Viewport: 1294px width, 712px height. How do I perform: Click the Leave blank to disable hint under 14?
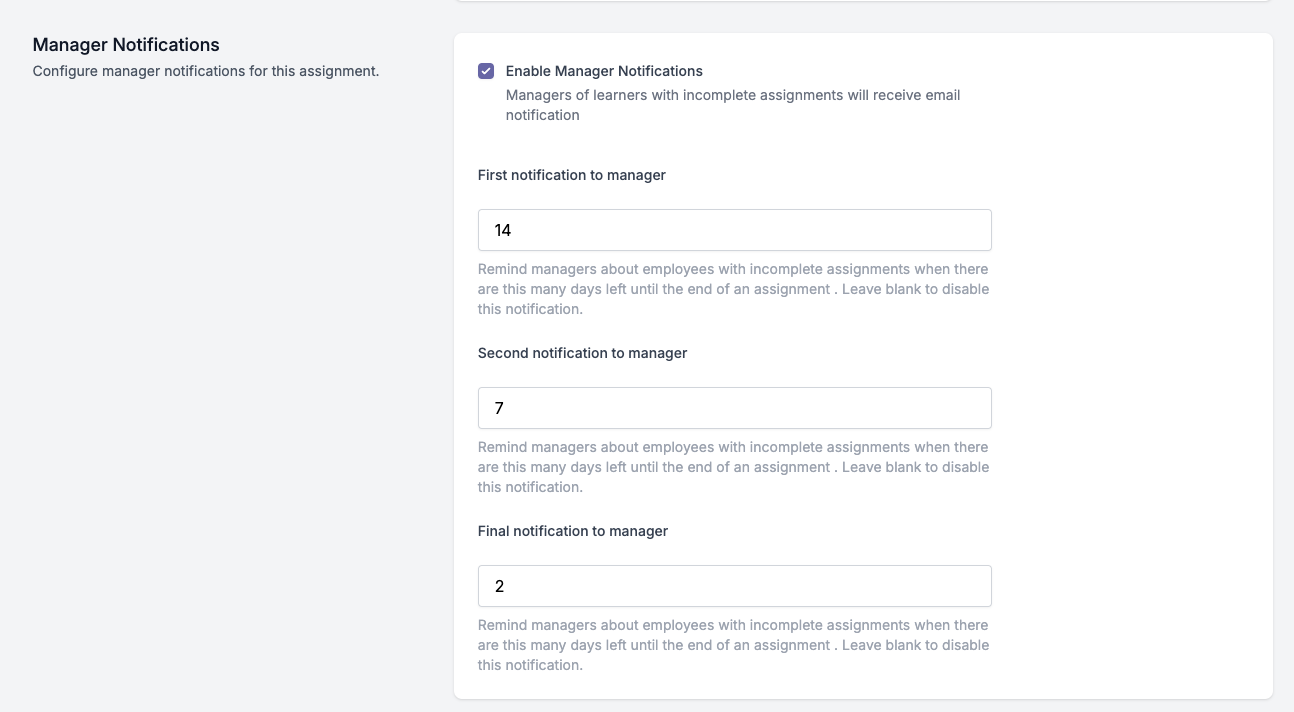[x=733, y=289]
